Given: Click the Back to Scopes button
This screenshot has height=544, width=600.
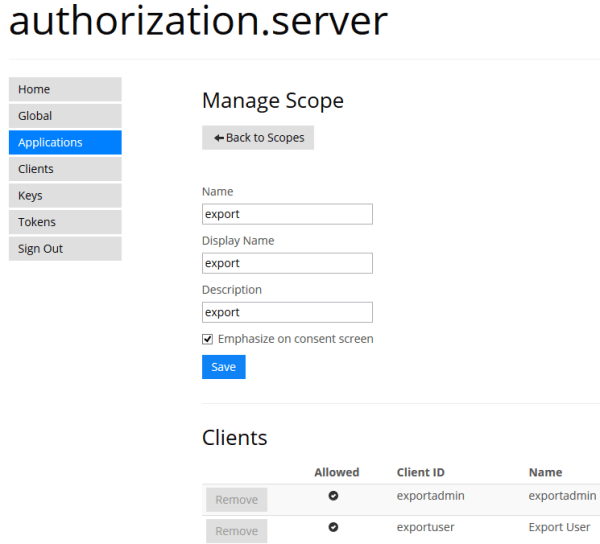Looking at the screenshot, I should [x=258, y=137].
